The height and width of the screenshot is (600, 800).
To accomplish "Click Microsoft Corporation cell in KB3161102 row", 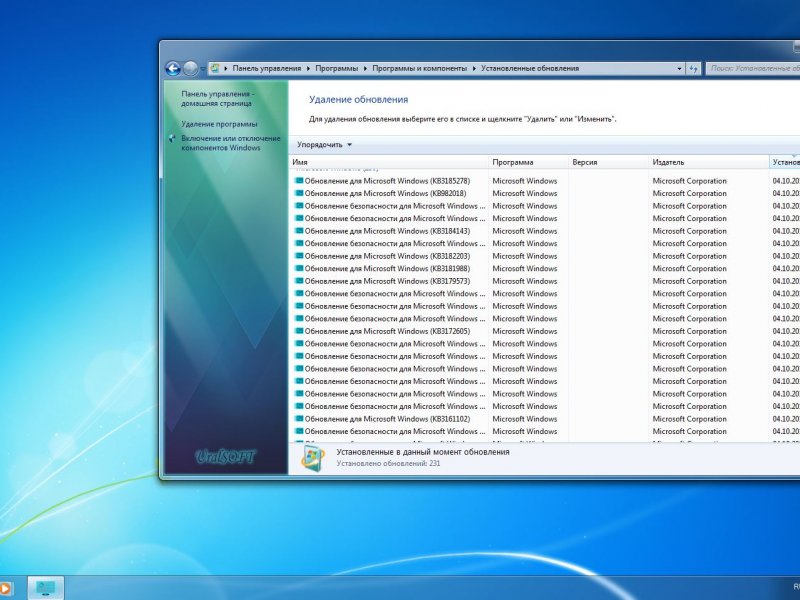I will [x=689, y=419].
